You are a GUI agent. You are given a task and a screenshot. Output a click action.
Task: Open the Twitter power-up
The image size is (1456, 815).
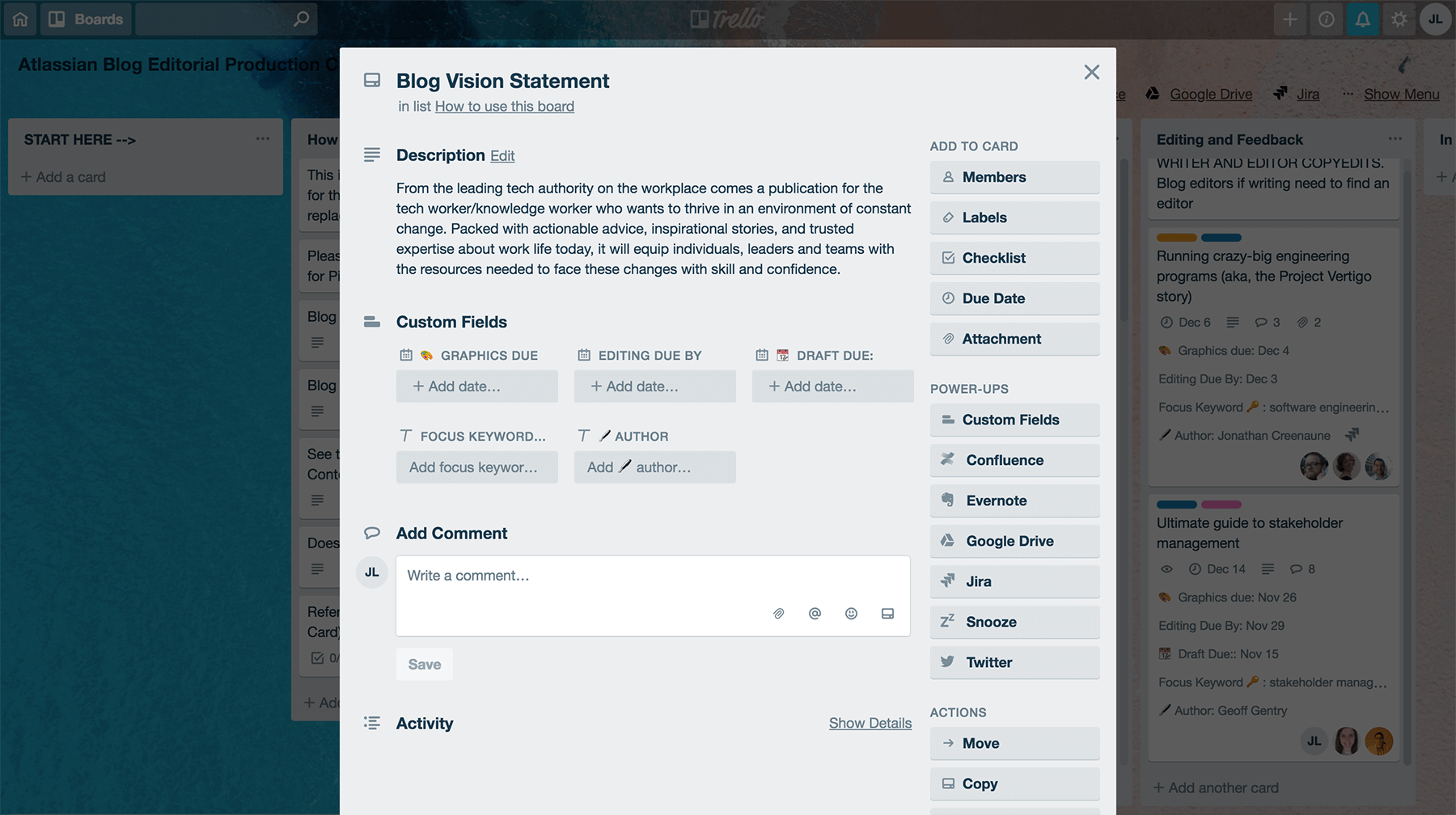coord(1015,662)
